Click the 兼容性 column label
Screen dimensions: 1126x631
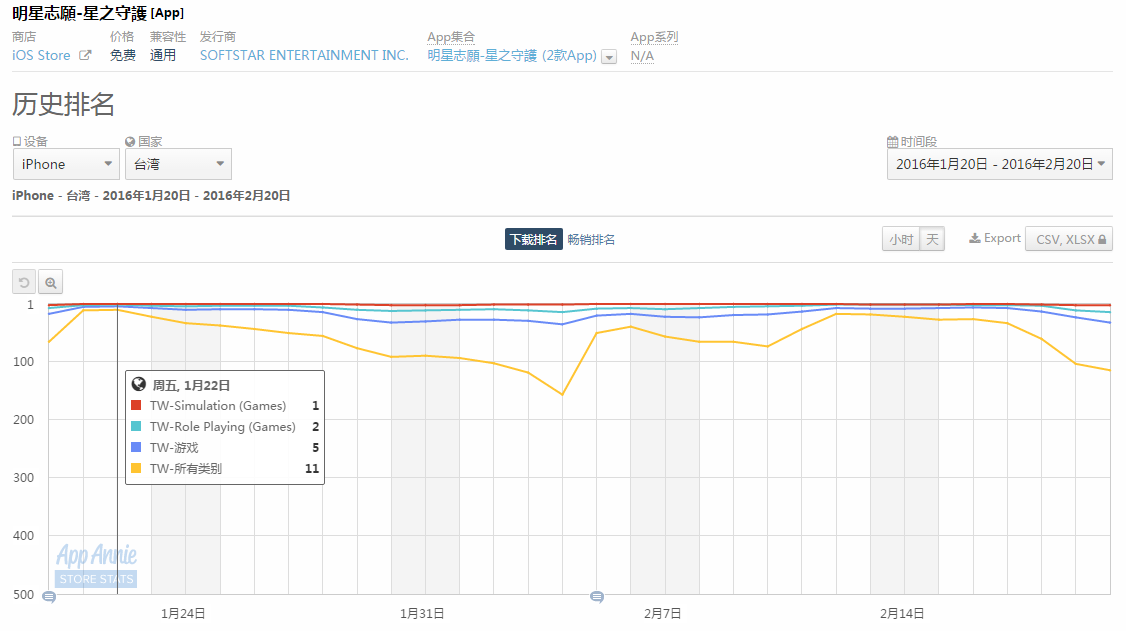pyautogui.click(x=168, y=37)
